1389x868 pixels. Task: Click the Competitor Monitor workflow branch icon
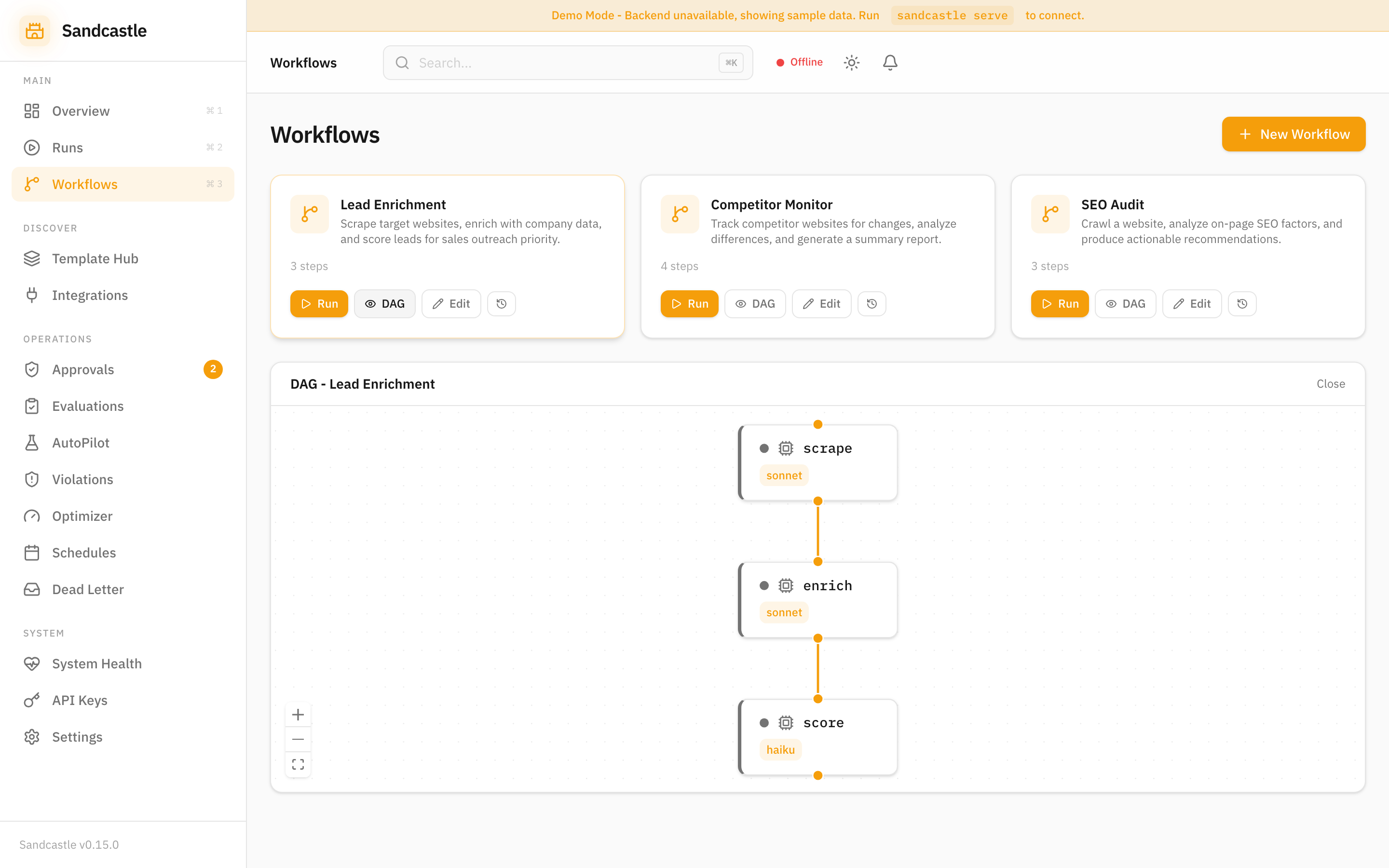point(680,214)
